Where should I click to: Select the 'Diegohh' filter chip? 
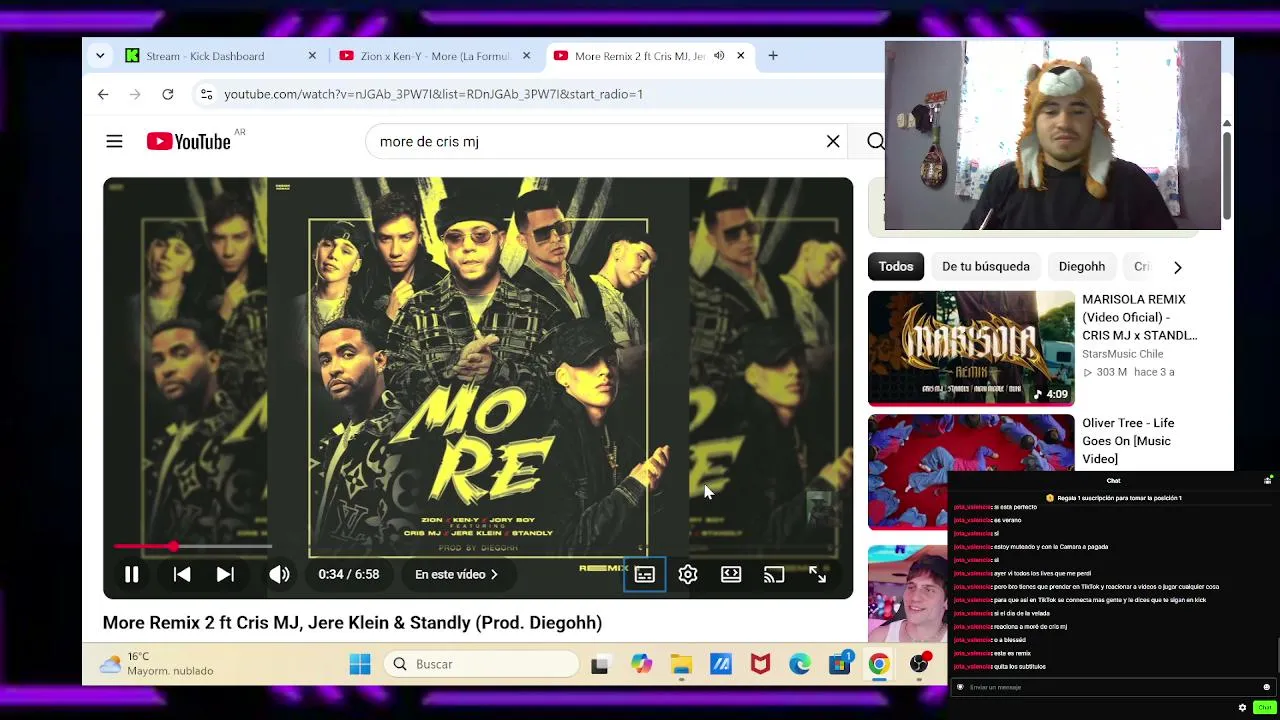click(x=1082, y=267)
